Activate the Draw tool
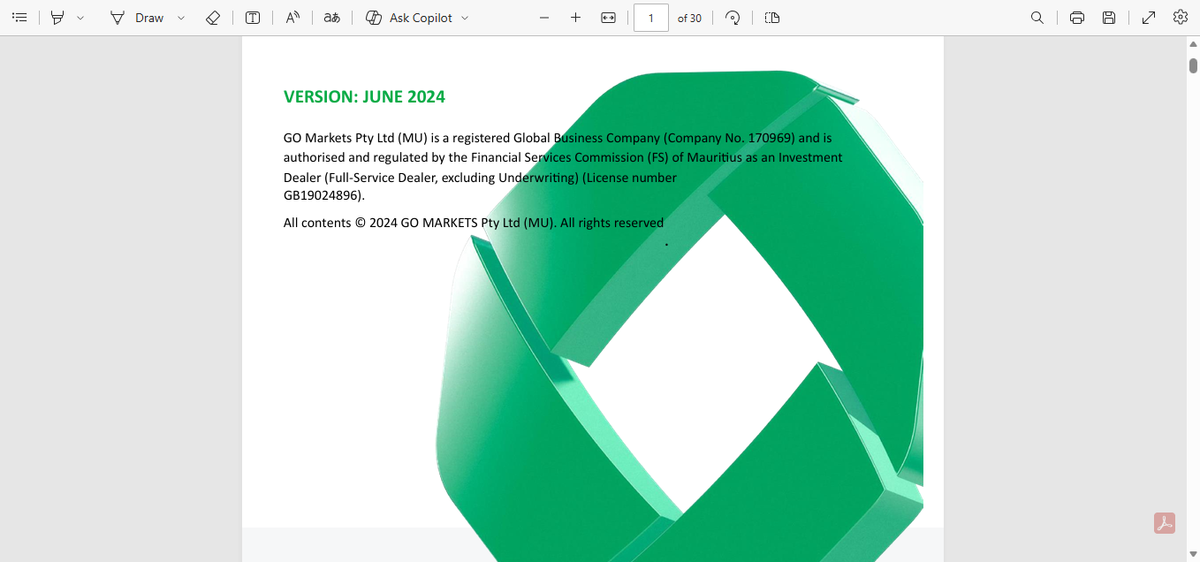Screen dimensions: 1200x562 pos(137,18)
